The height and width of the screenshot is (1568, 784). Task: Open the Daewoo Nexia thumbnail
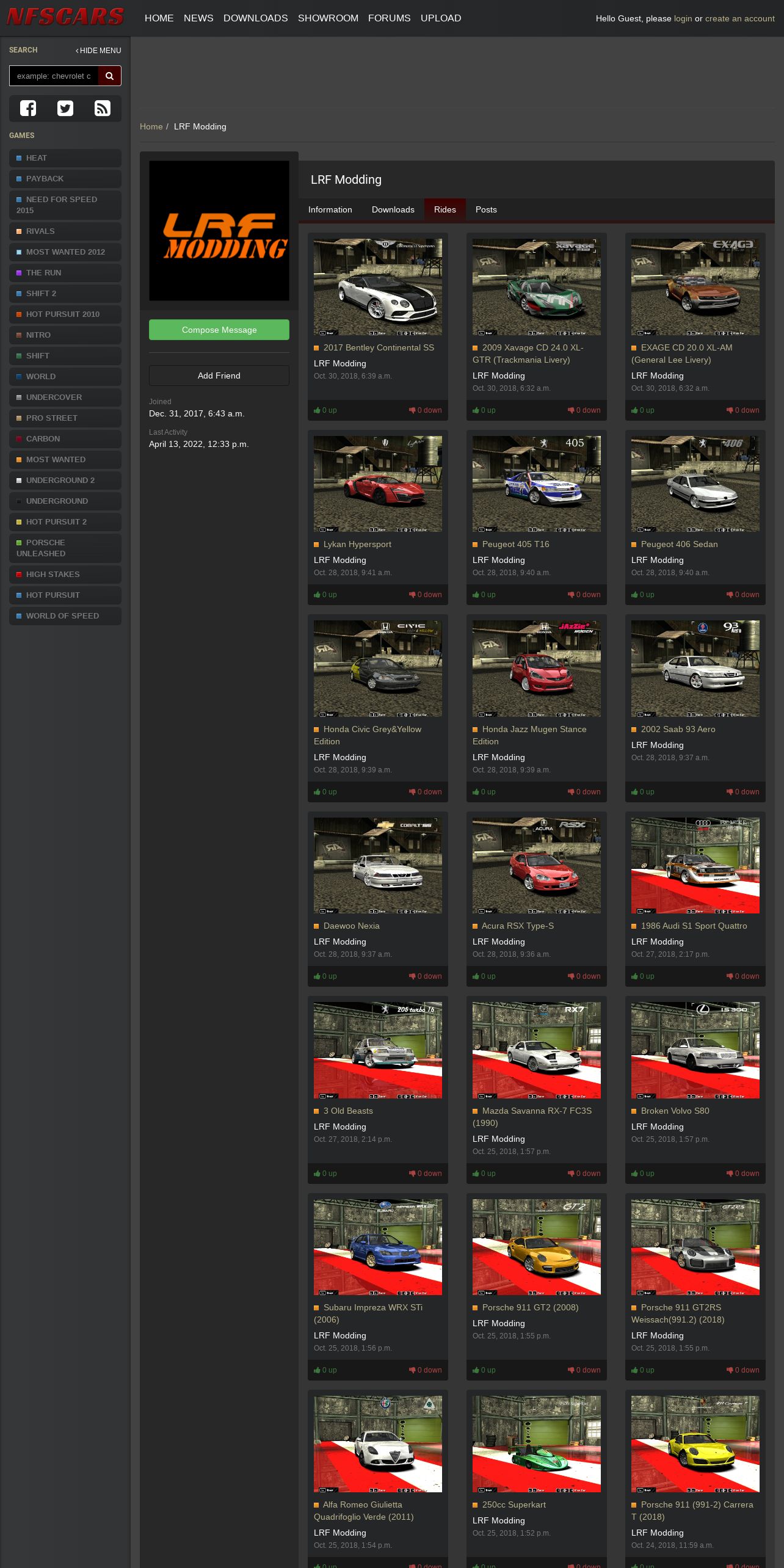pyautogui.click(x=378, y=865)
